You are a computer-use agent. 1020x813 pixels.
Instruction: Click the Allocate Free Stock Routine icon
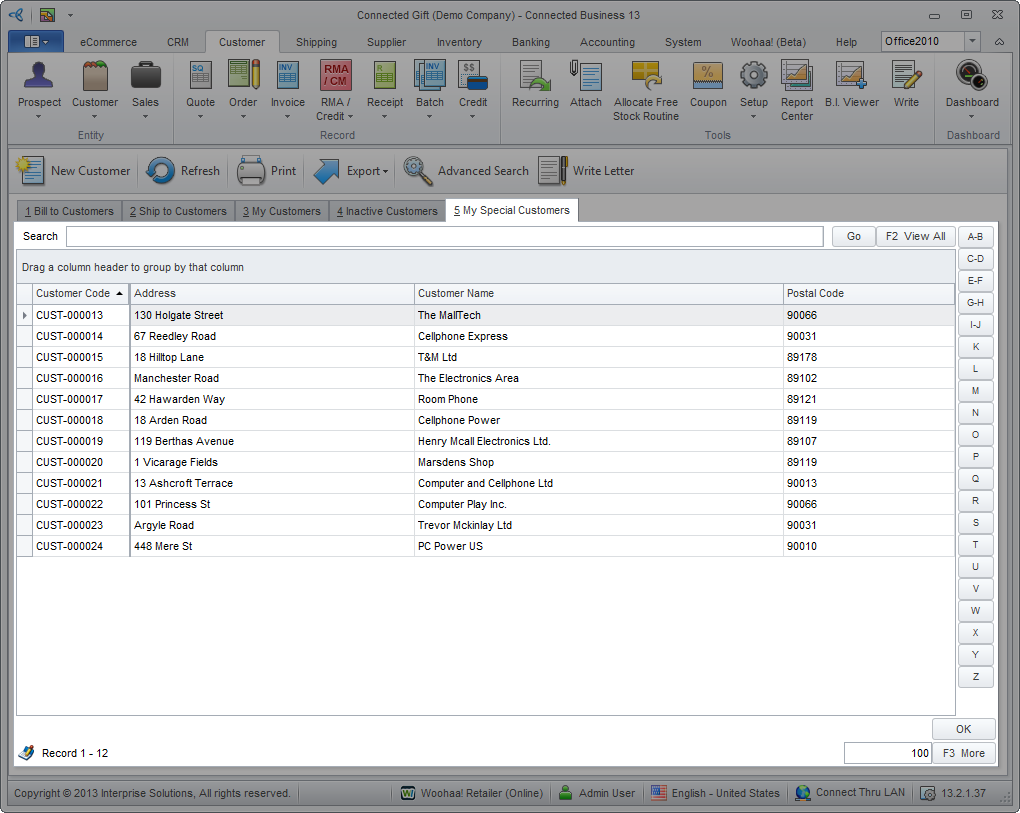point(646,78)
